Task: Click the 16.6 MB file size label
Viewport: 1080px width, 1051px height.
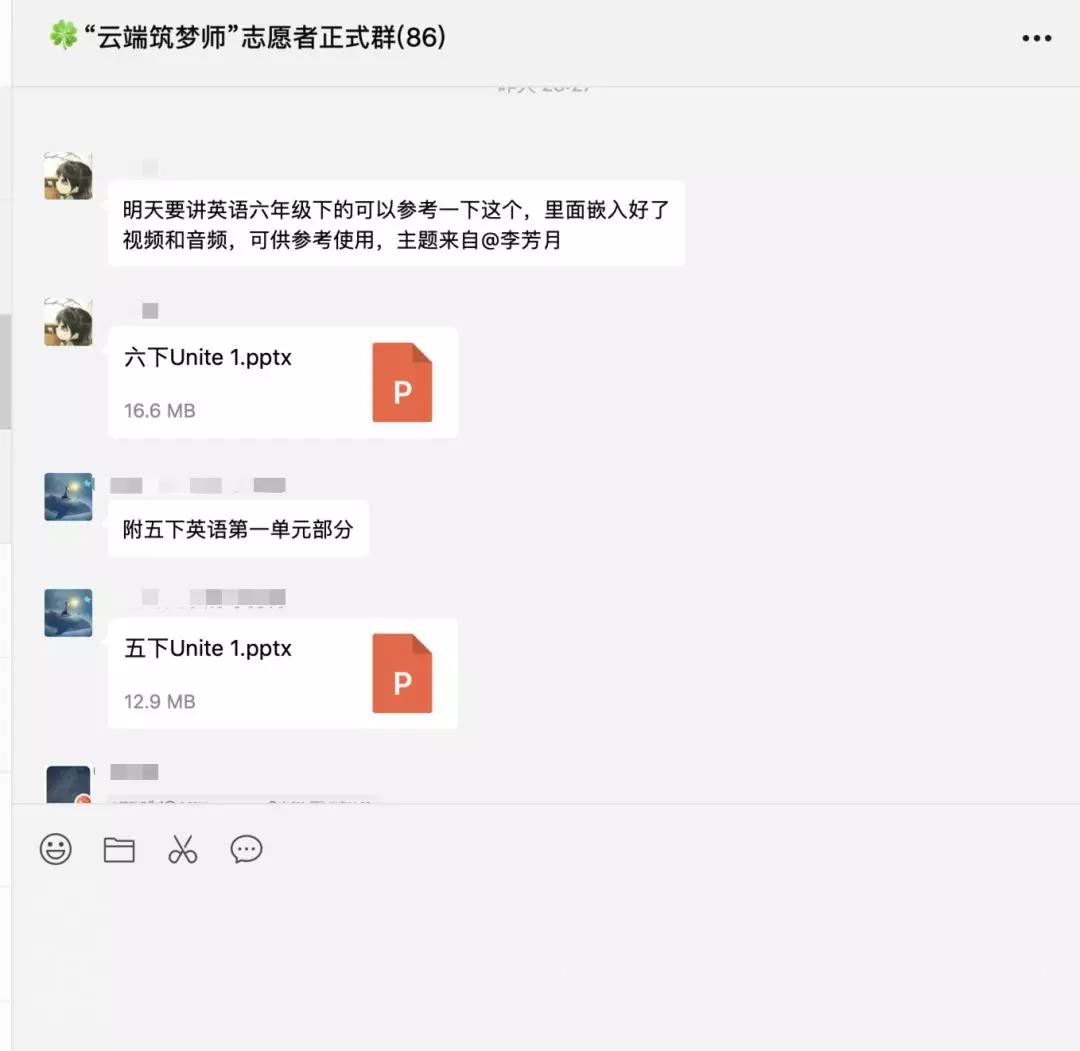Action: click(160, 410)
